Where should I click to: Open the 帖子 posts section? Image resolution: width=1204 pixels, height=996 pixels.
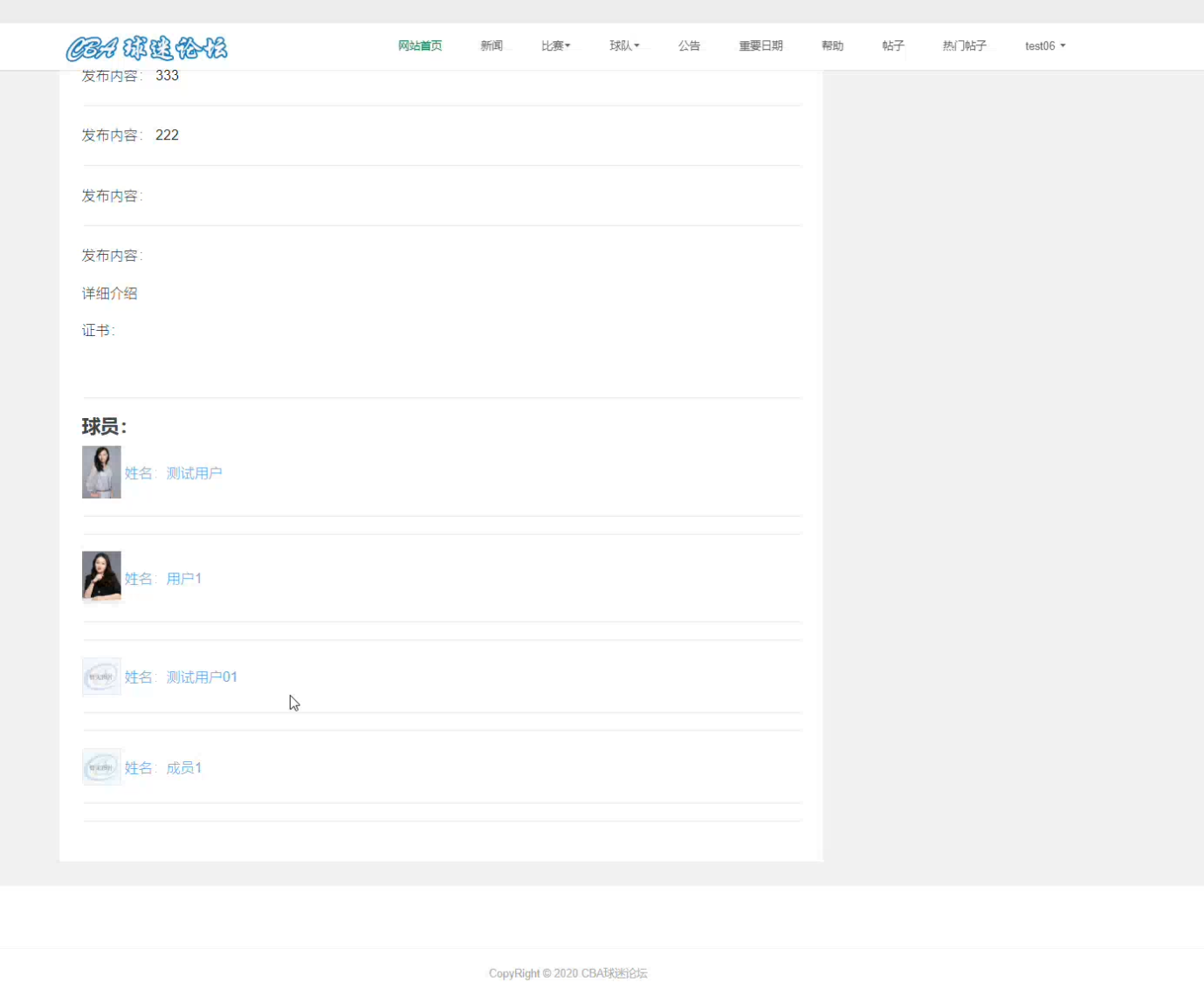pyautogui.click(x=892, y=45)
